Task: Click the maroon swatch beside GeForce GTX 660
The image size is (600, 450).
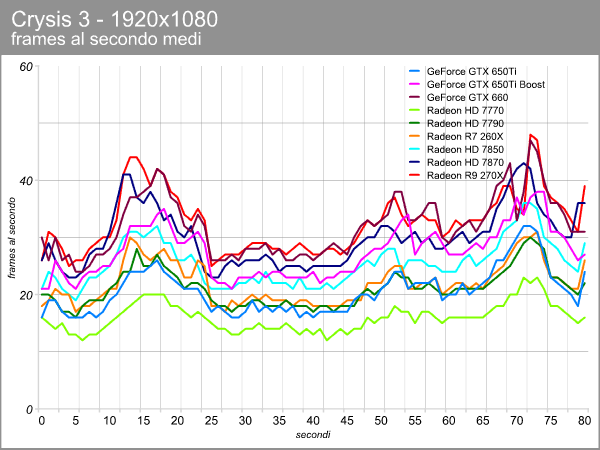Action: [414, 97]
